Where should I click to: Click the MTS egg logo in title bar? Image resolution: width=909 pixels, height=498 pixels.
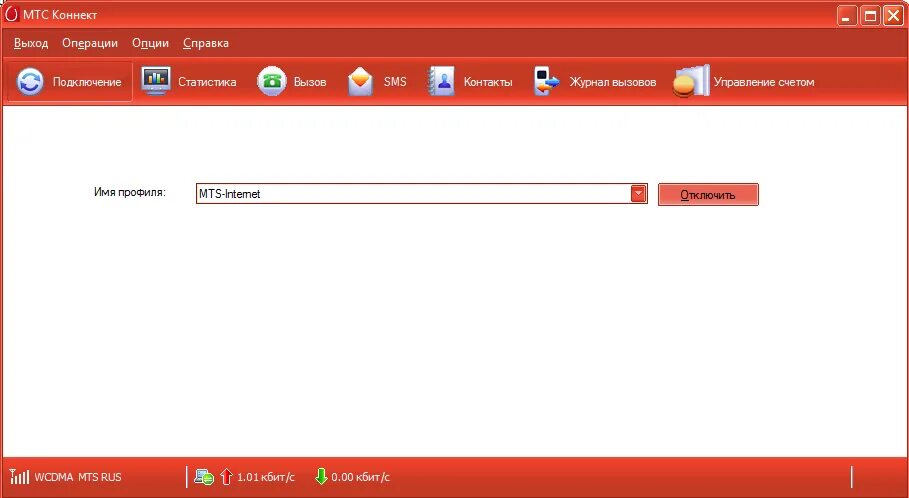click(x=12, y=14)
